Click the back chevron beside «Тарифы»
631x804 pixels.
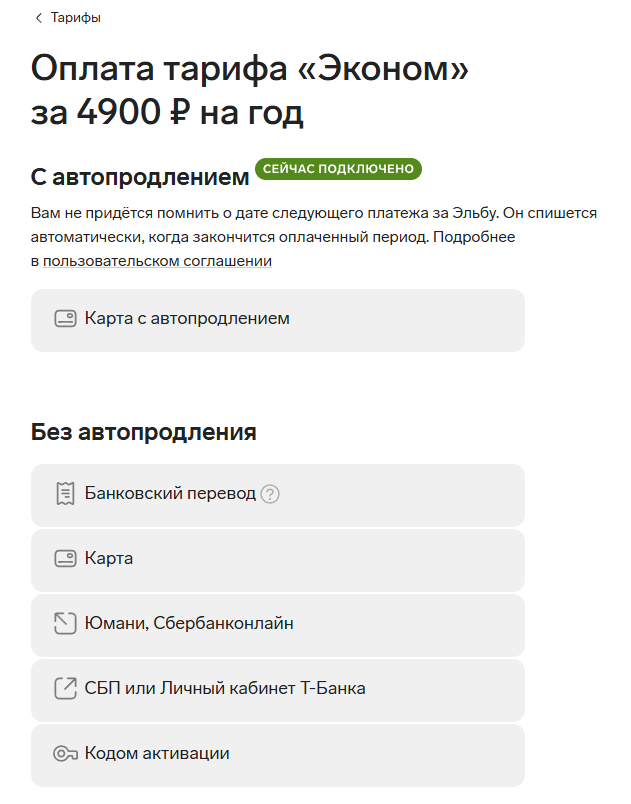(x=38, y=17)
